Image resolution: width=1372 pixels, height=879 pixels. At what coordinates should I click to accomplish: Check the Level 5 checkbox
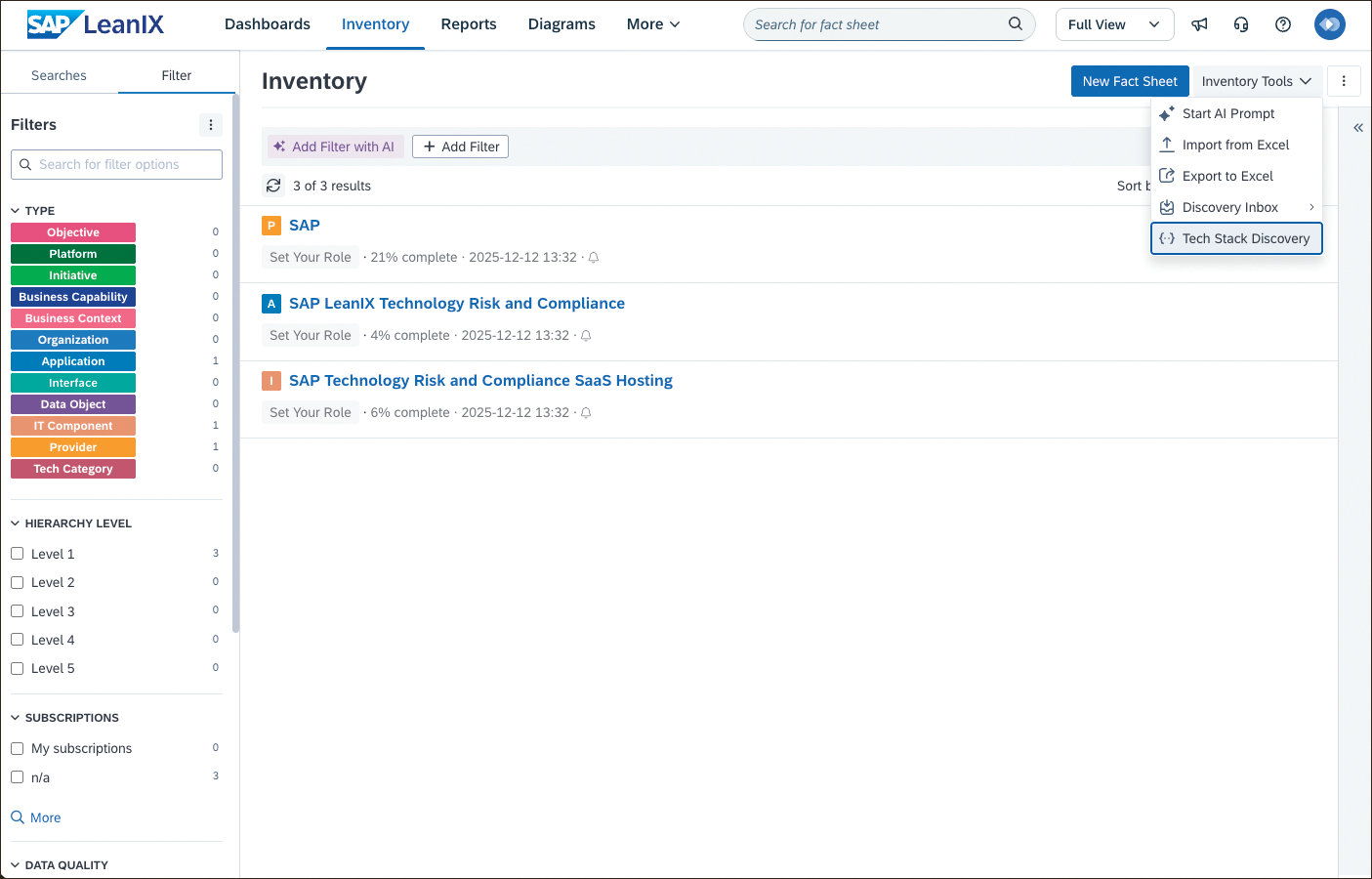coord(17,668)
